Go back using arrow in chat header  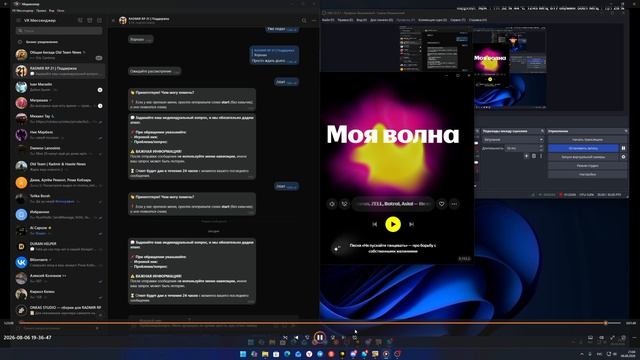pos(113,20)
